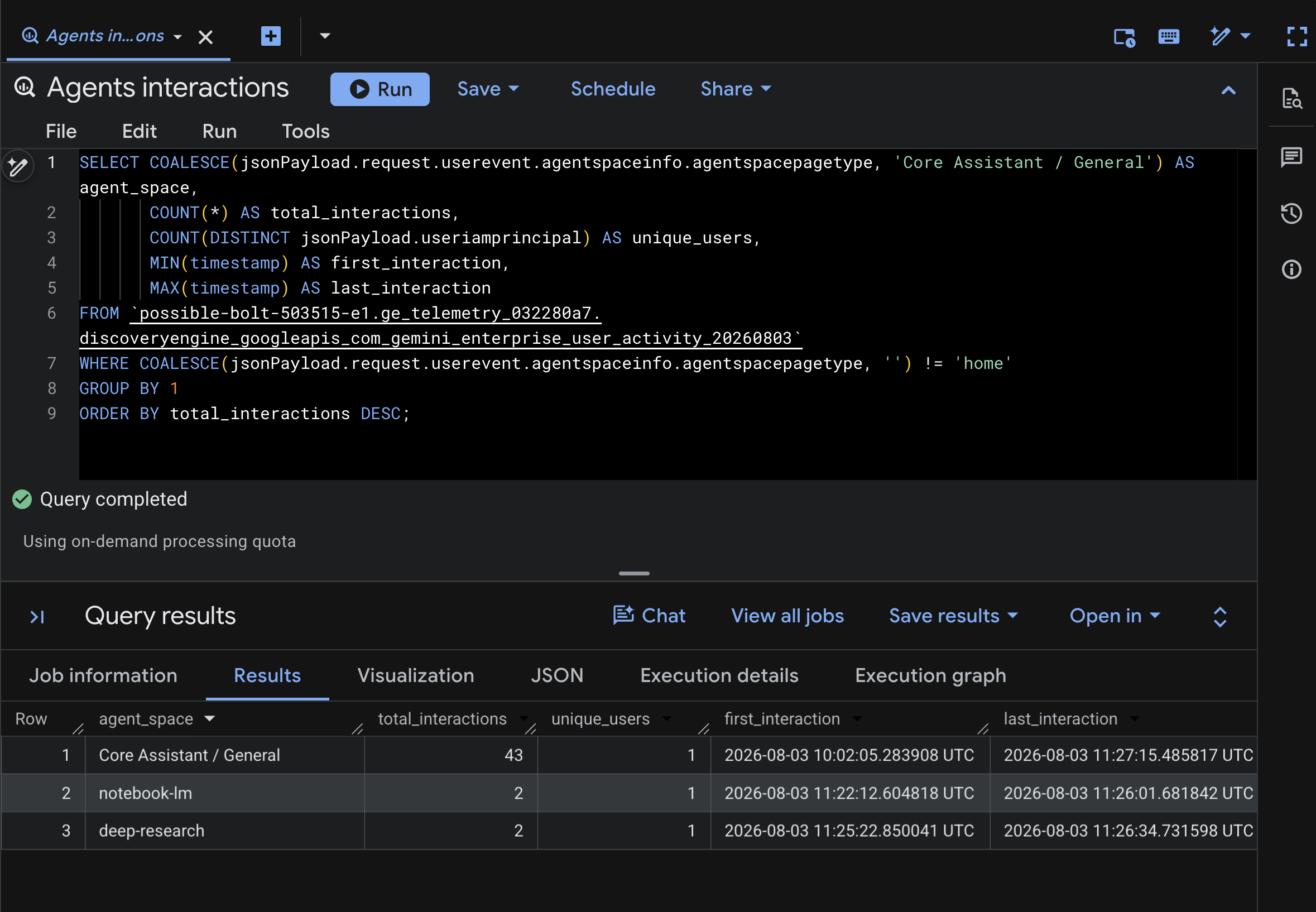Click '2026-08-03 11:26:01.681842 UTC' cell
The width and height of the screenshot is (1316, 912).
1123,793
